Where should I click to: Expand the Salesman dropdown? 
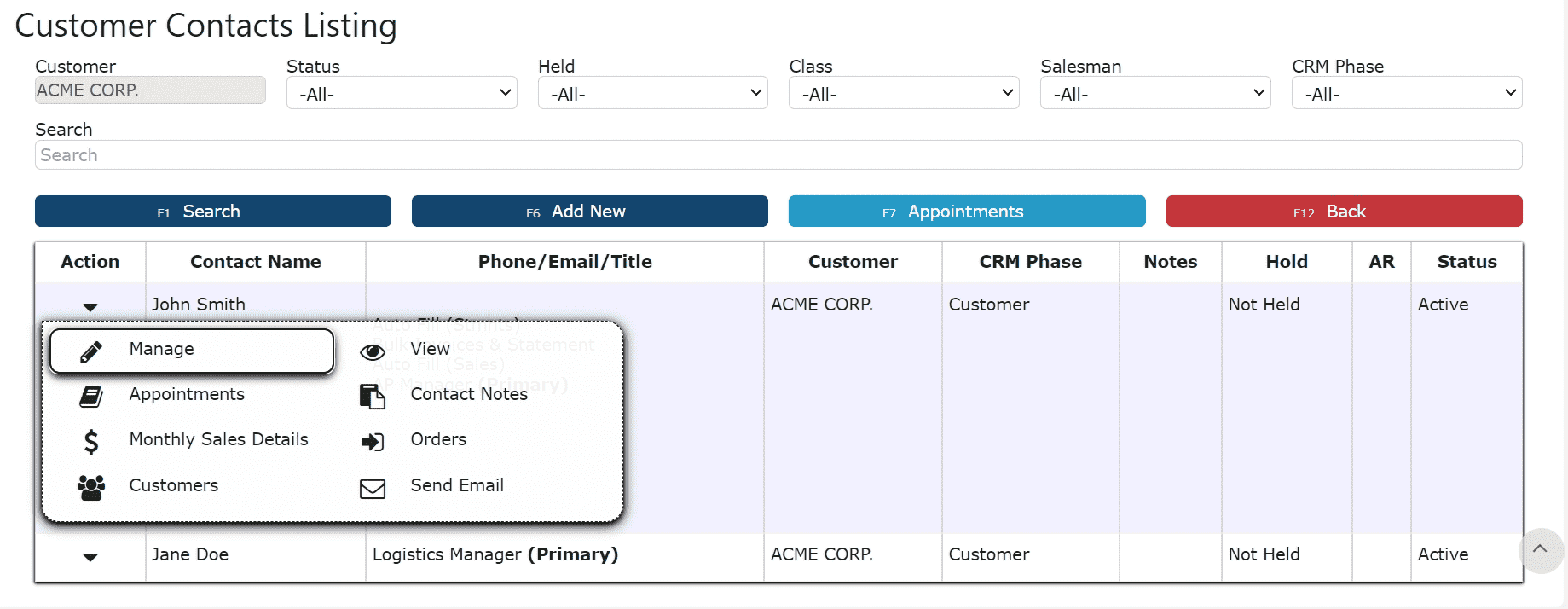pyautogui.click(x=1155, y=93)
